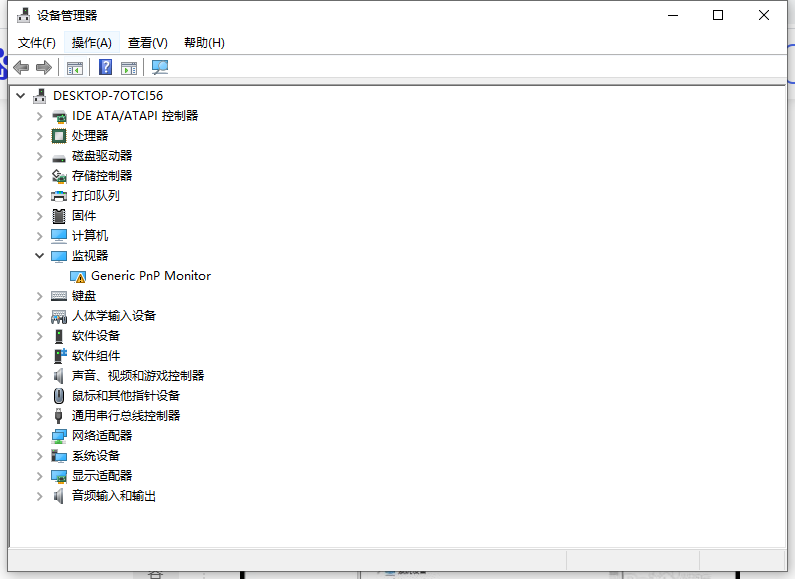Select the 磁盘驱动器 entry
This screenshot has width=795, height=579.
point(102,156)
